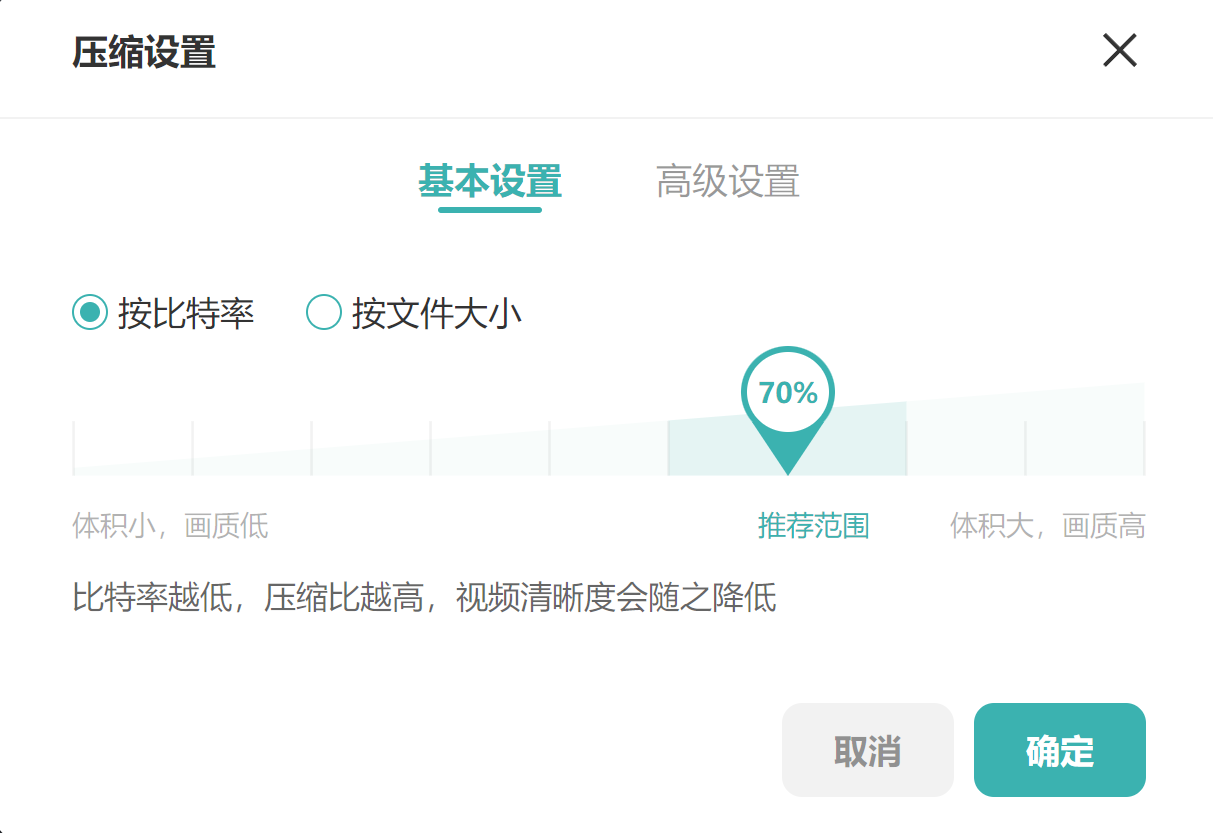The image size is (1213, 833).
Task: Re-select the bitrate option radio
Action: pyautogui.click(x=89, y=312)
